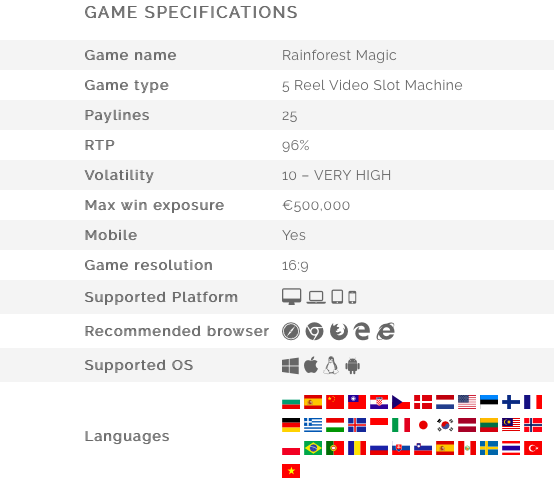The width and height of the screenshot is (555, 491).
Task: Choose the Brazilian flag language
Action: (313, 448)
